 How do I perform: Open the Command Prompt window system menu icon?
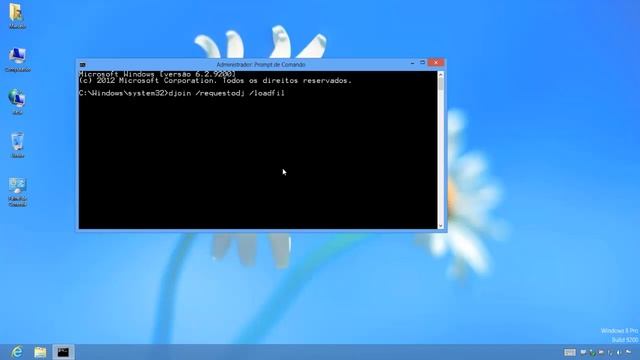point(83,64)
